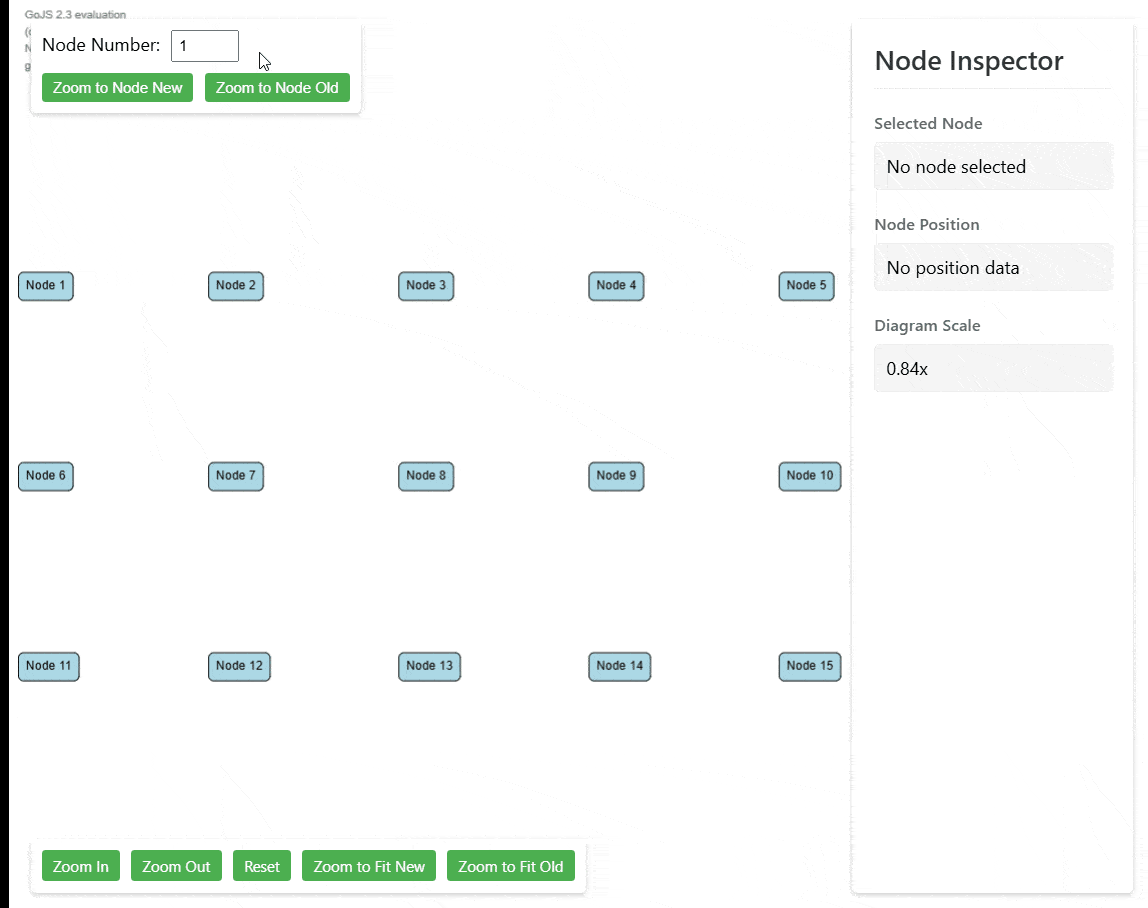Select Node 3 in the diagram
Screen dimensions: 1148x908
pos(426,286)
